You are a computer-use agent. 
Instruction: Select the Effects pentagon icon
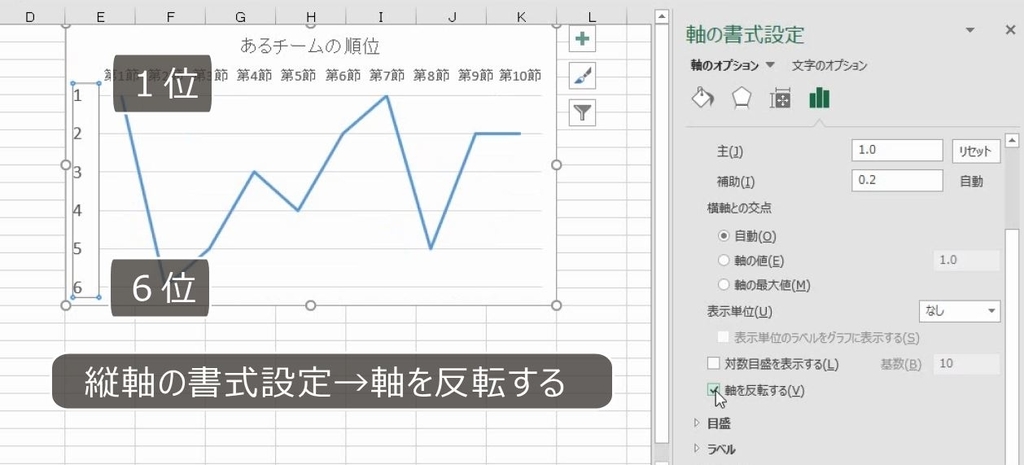tap(741, 98)
